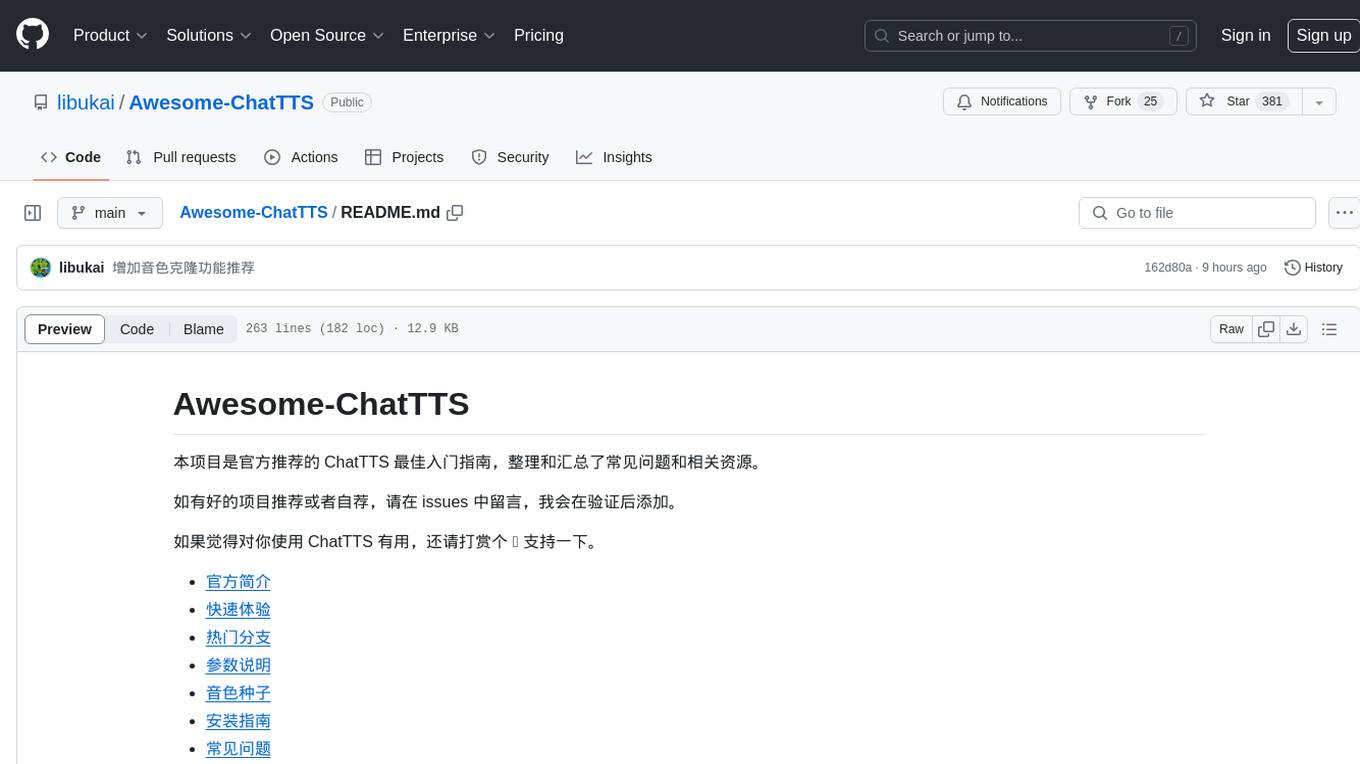Jump to 官方简介 section
The image size is (1360, 764).
238,582
